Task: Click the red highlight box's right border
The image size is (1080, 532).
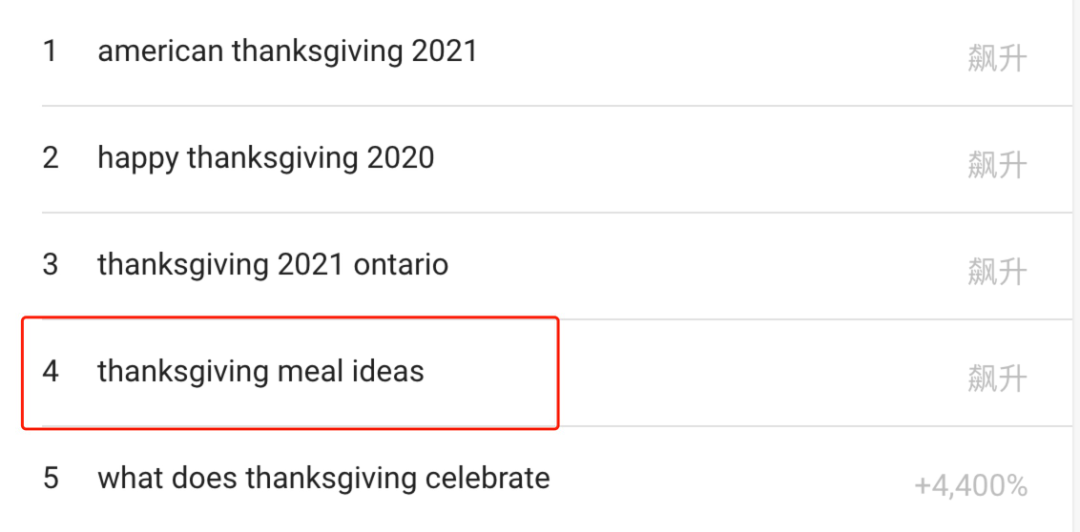Action: (x=557, y=372)
